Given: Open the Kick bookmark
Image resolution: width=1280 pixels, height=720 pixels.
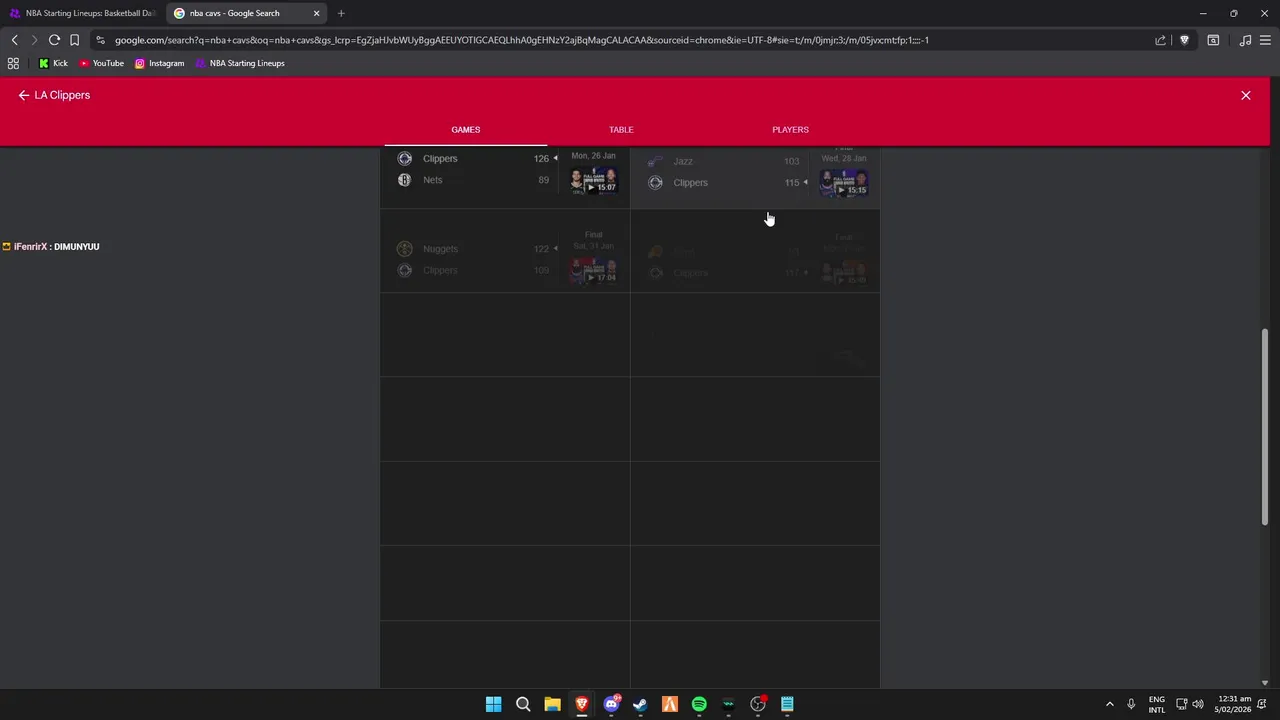Looking at the screenshot, I should [53, 63].
